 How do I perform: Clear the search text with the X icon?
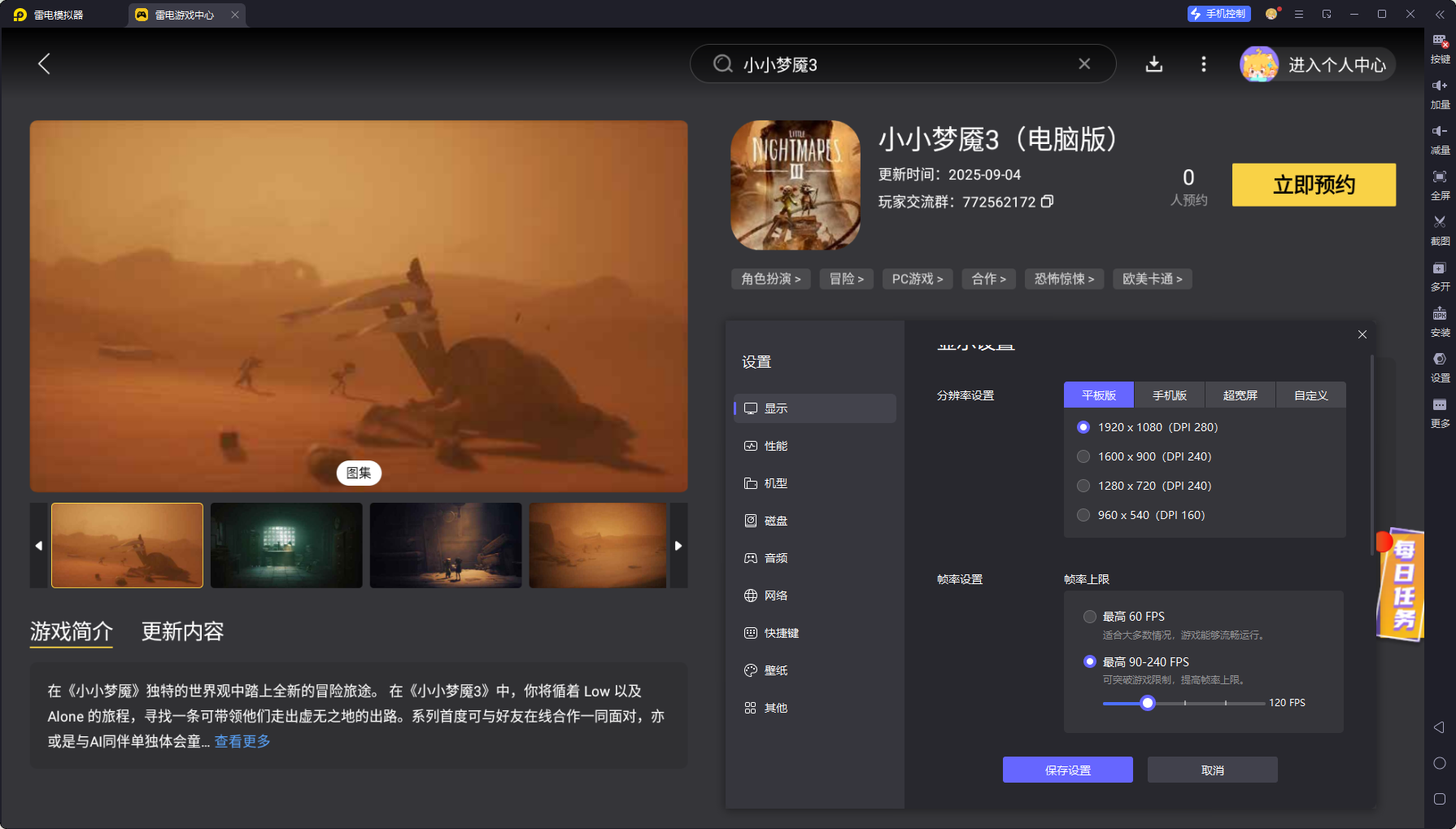tap(1084, 63)
